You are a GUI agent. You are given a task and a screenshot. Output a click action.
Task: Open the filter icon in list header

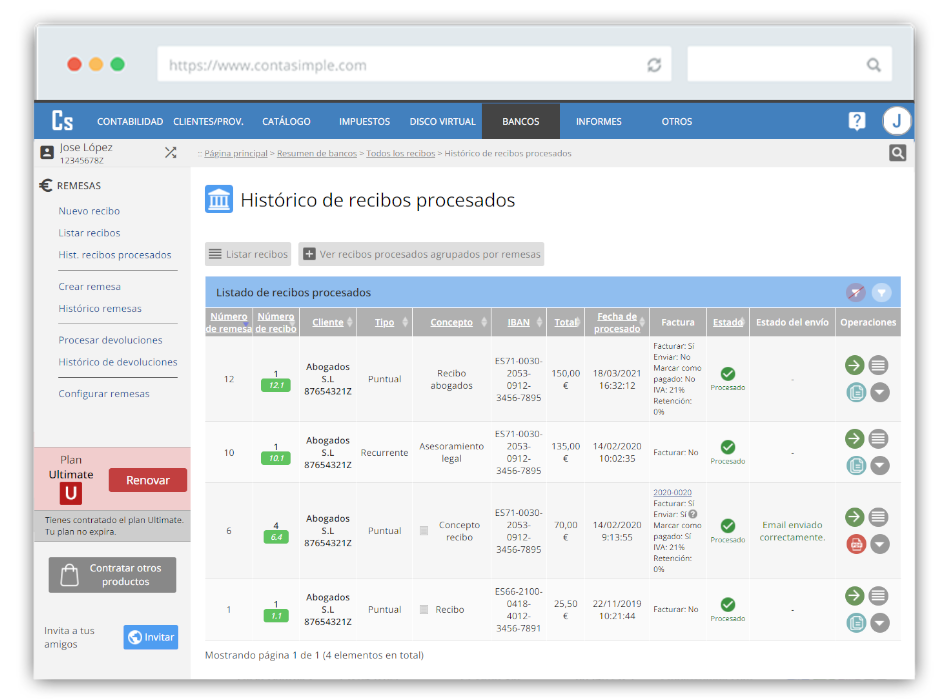pyautogui.click(x=881, y=293)
